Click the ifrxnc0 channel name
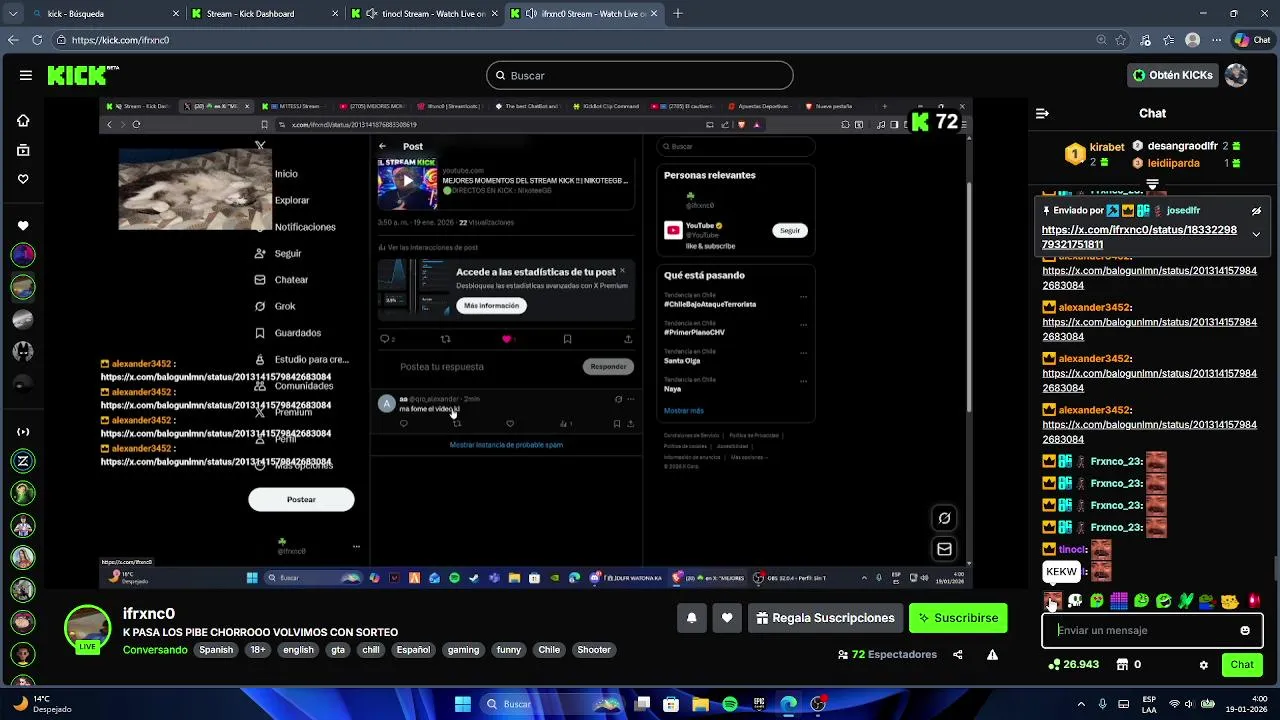The height and width of the screenshot is (720, 1280). pos(149,614)
